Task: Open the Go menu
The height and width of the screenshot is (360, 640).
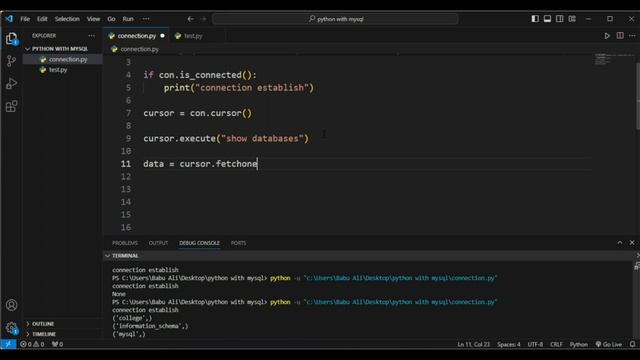Action: (111, 19)
